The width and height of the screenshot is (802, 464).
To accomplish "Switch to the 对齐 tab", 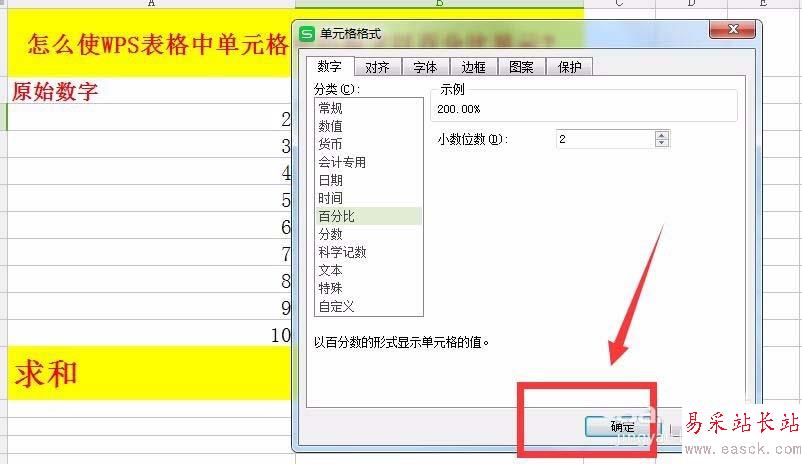I will pos(377,67).
